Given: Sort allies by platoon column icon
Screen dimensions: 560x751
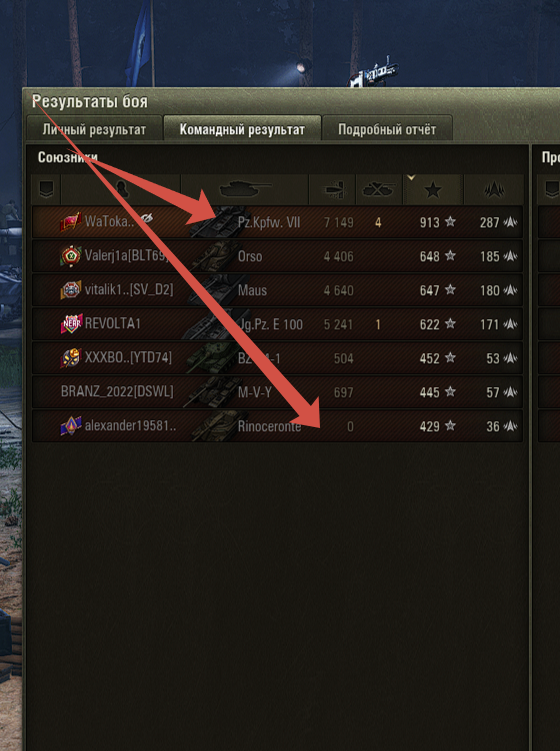Looking at the screenshot, I should [x=46, y=189].
